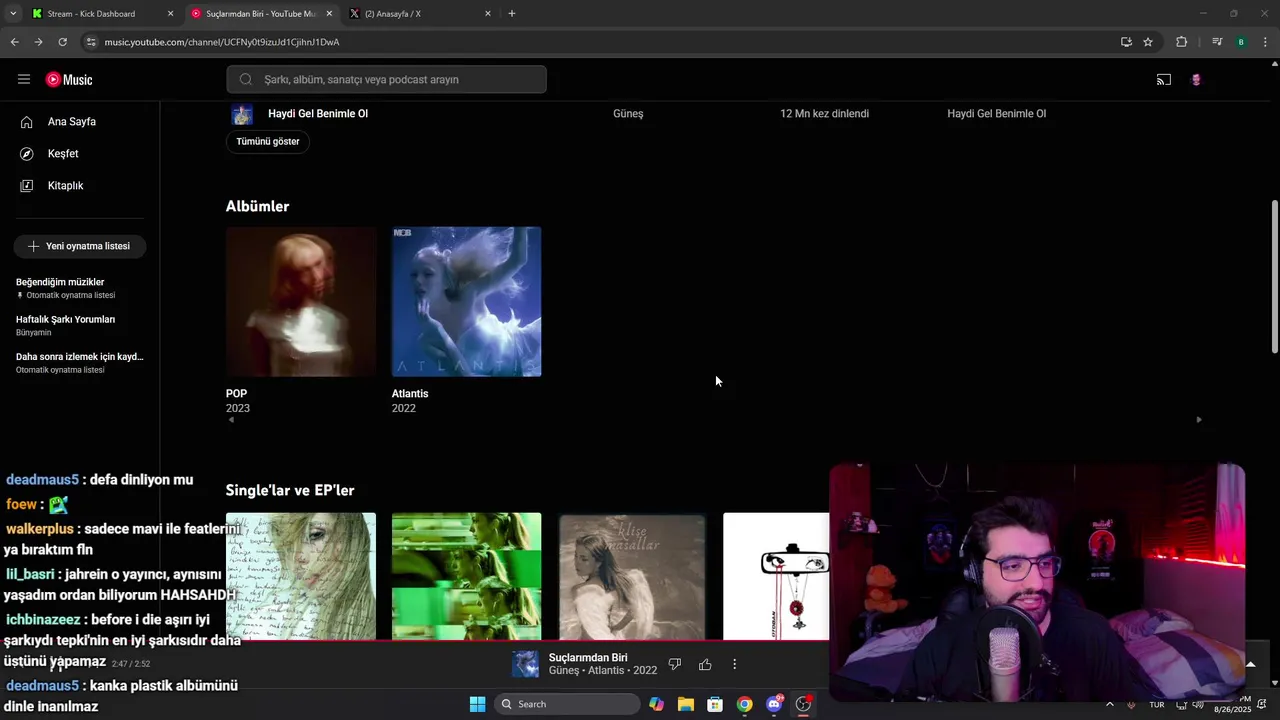The width and height of the screenshot is (1280, 720).
Task: Open Discord from taskbar
Action: pos(774,704)
